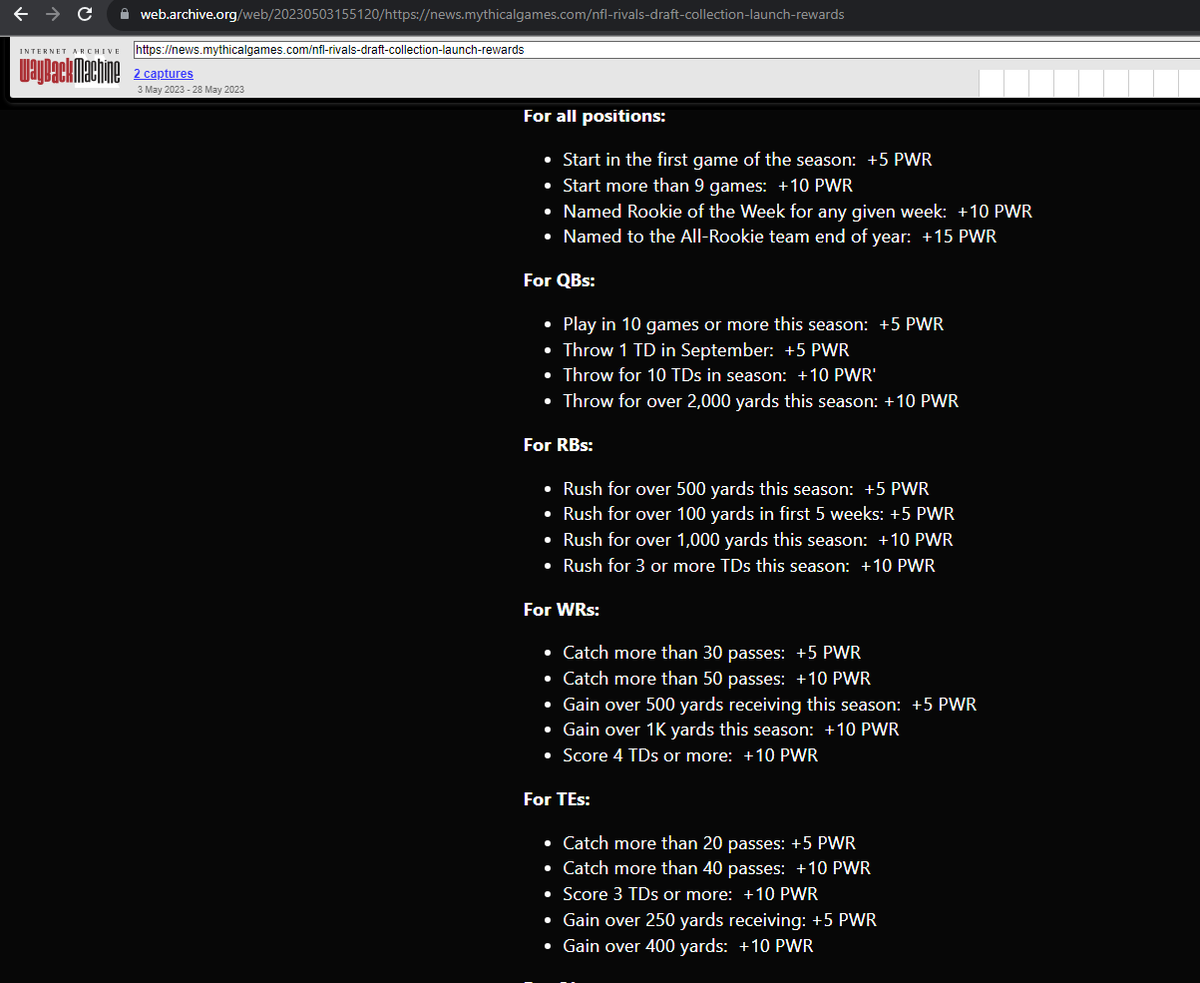The height and width of the screenshot is (983, 1200).
Task: Select 'Rush for over 1,000 yards' line
Action: click(758, 540)
